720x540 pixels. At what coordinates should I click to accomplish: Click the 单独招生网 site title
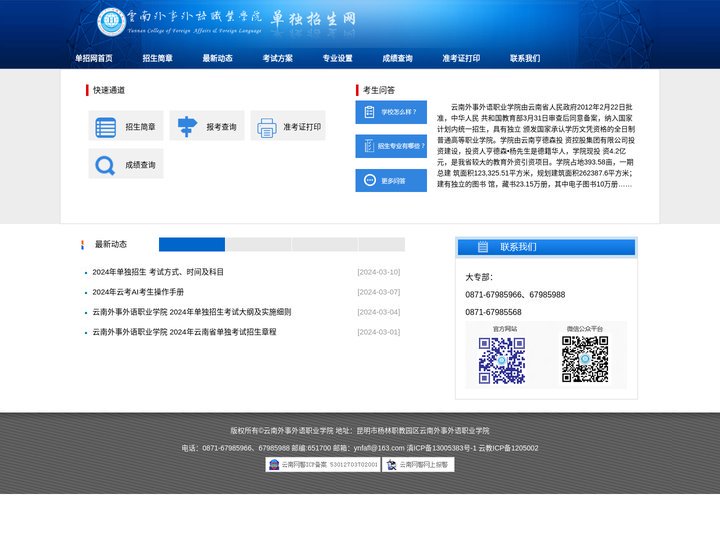313,19
